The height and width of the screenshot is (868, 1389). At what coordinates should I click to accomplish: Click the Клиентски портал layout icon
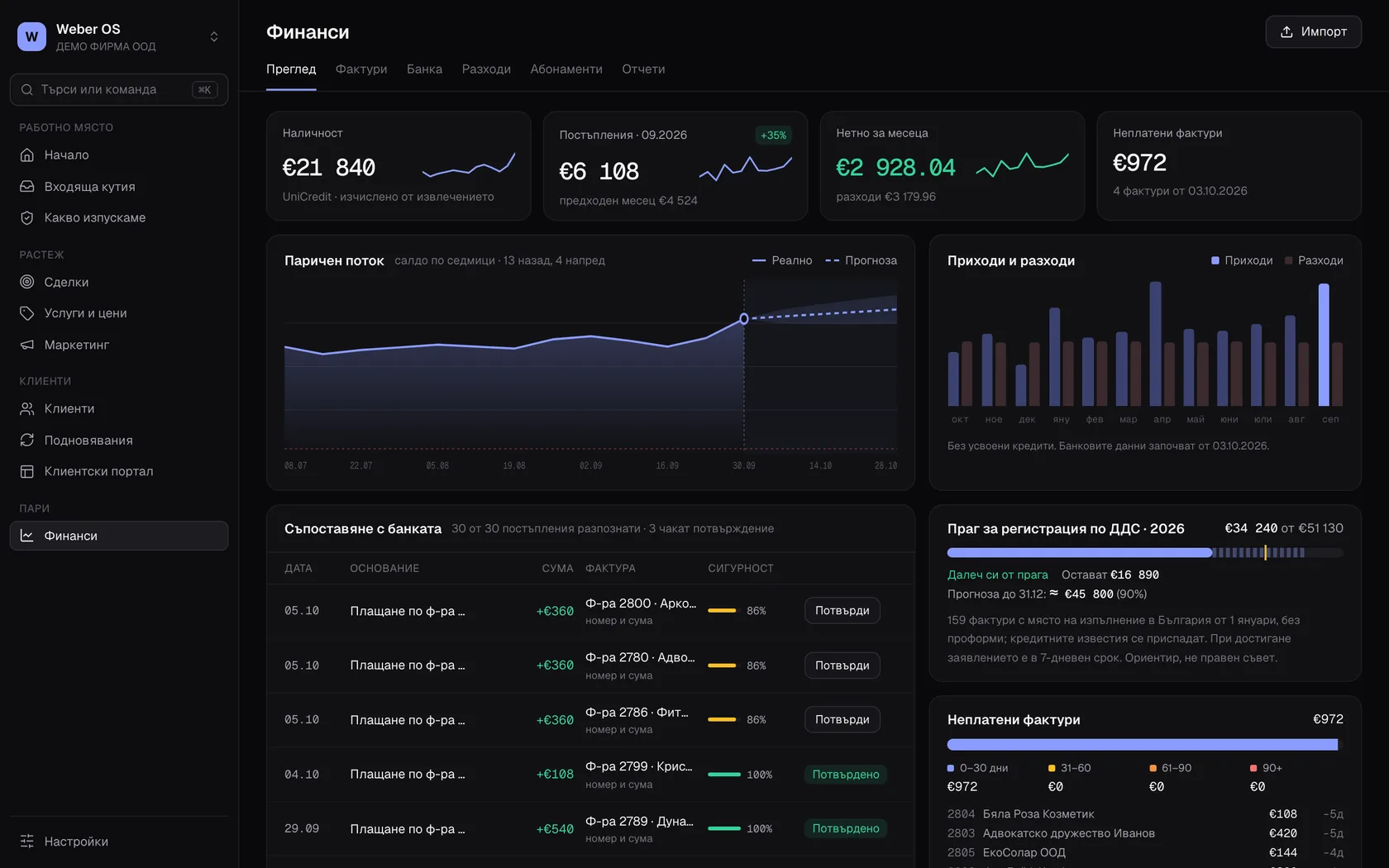27,471
